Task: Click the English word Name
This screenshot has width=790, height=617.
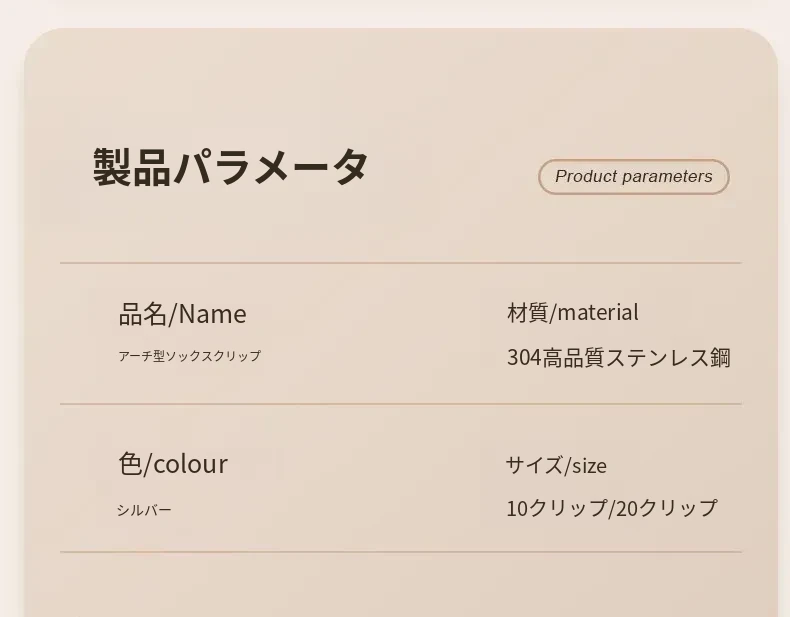Action: click(x=212, y=314)
